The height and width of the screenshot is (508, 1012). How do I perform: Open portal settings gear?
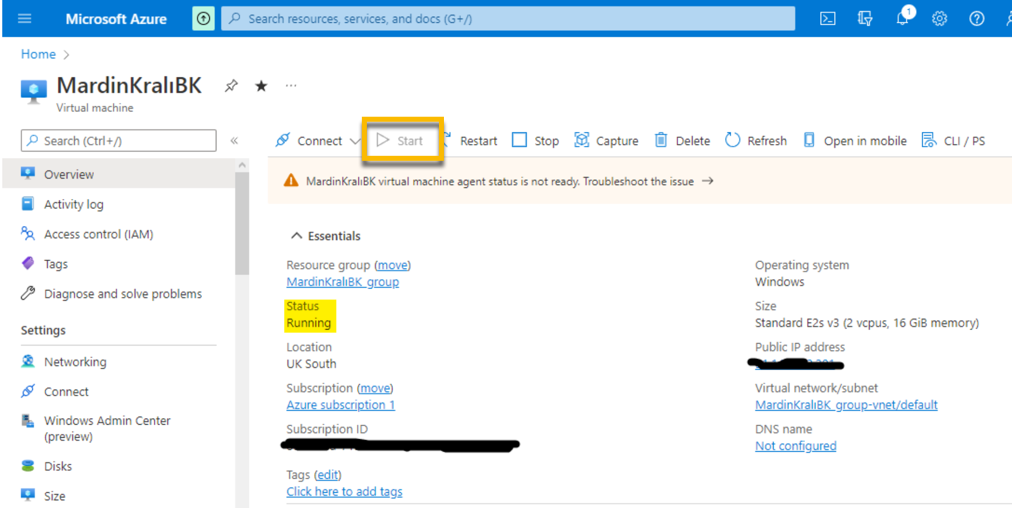940,19
